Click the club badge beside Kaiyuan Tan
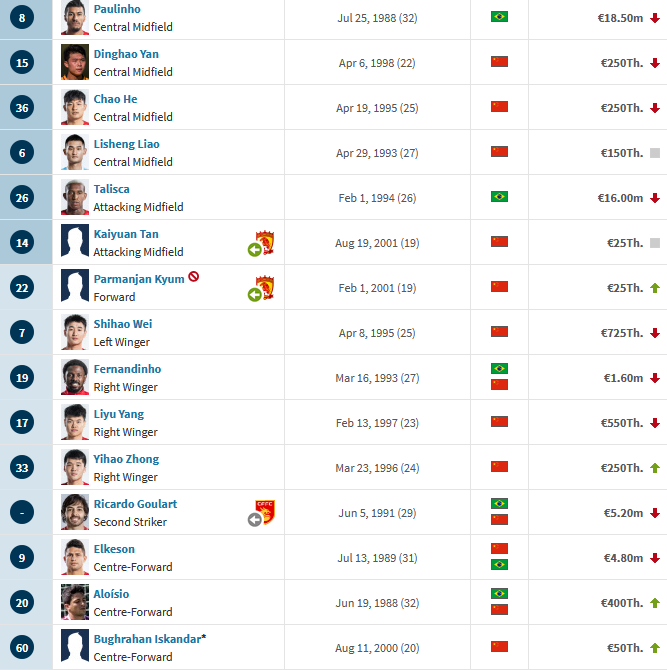 point(265,241)
